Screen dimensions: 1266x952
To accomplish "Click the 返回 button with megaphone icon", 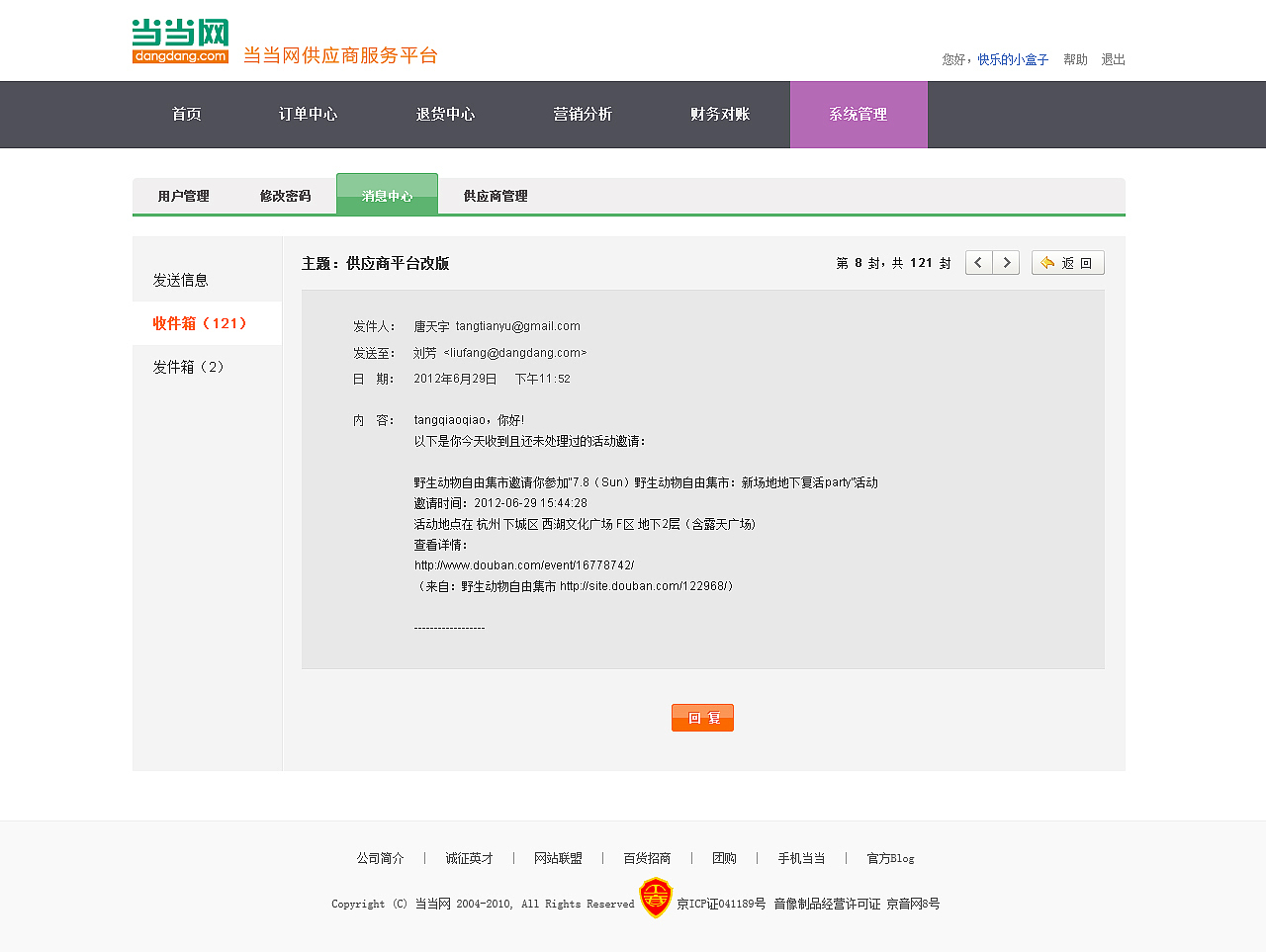I will click(1067, 262).
